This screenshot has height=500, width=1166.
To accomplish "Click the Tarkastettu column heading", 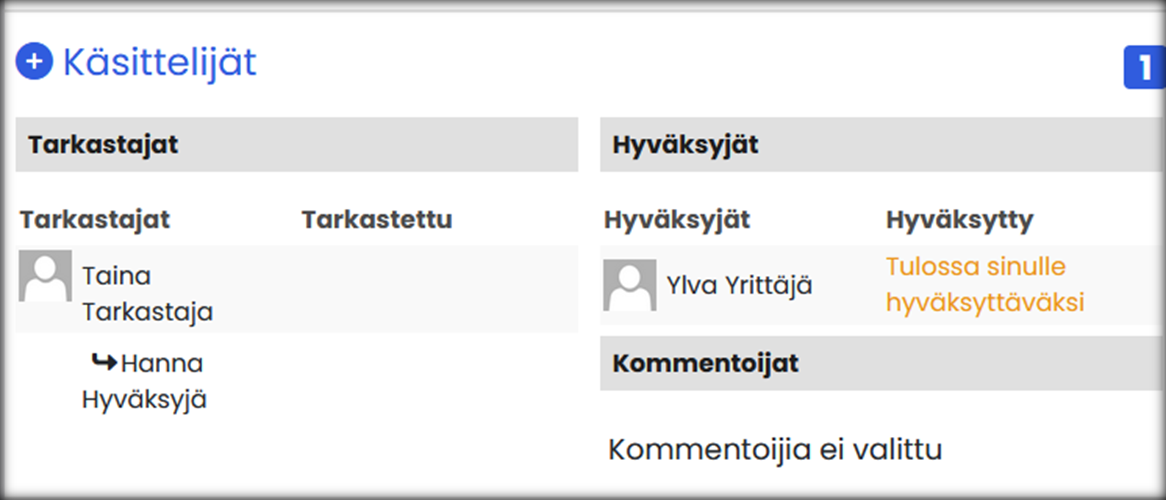I will coord(377,219).
